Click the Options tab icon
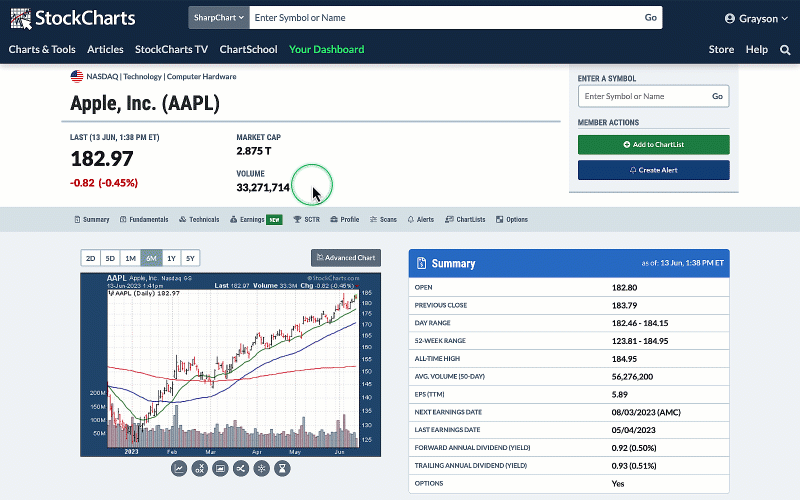800x500 pixels. [499, 219]
